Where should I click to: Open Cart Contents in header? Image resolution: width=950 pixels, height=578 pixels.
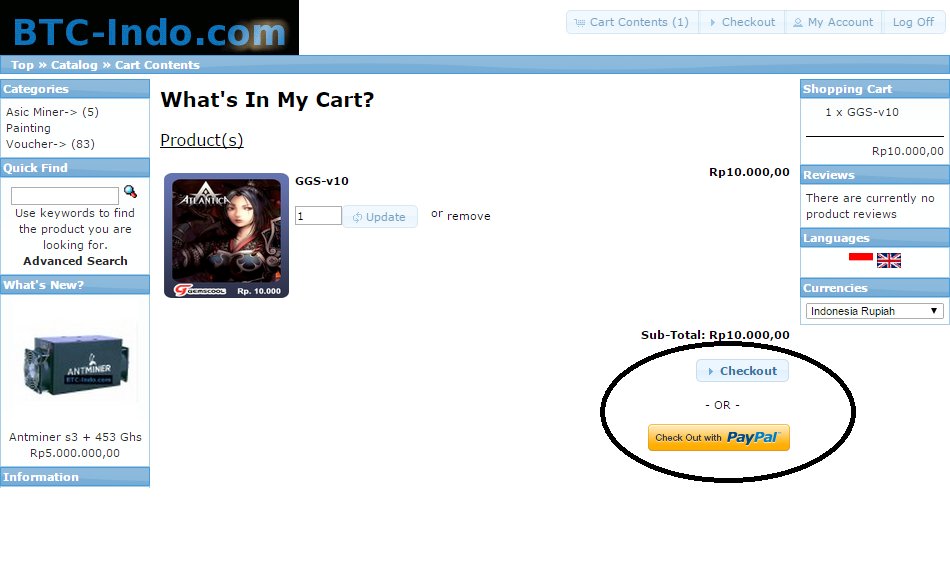pos(632,22)
